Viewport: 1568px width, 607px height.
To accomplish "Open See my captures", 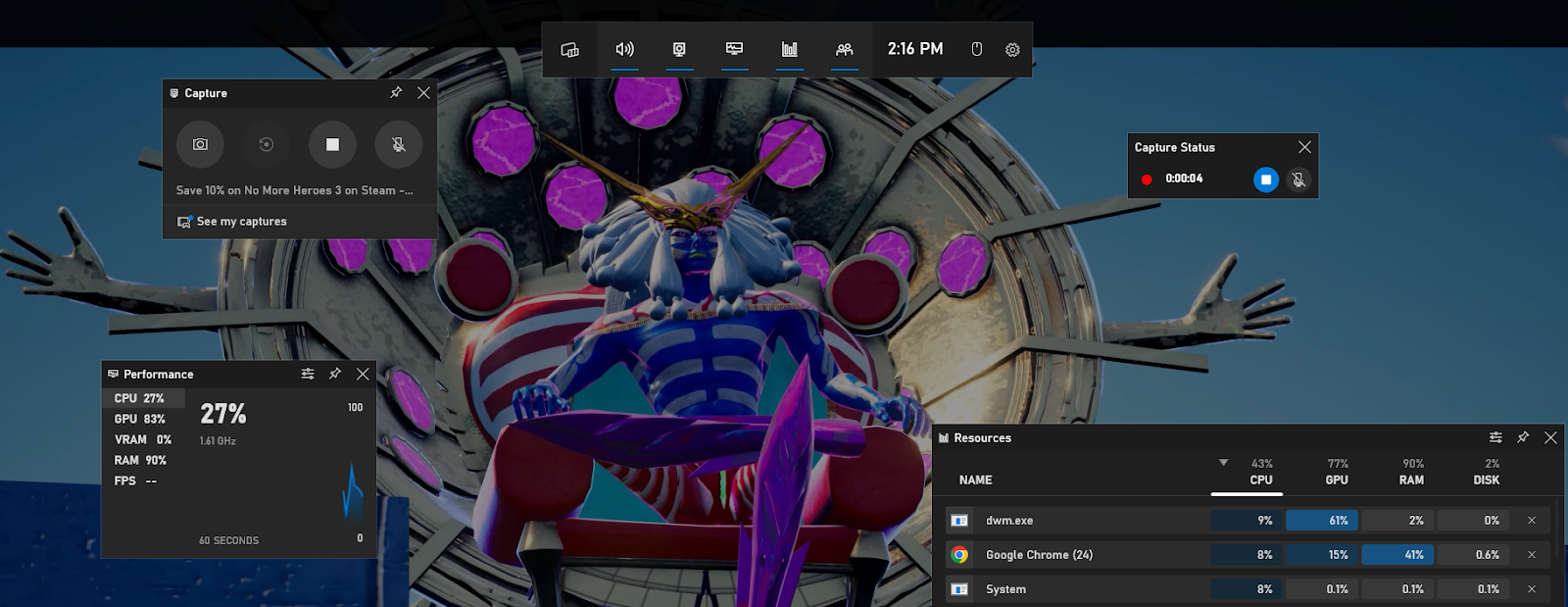I will click(232, 222).
